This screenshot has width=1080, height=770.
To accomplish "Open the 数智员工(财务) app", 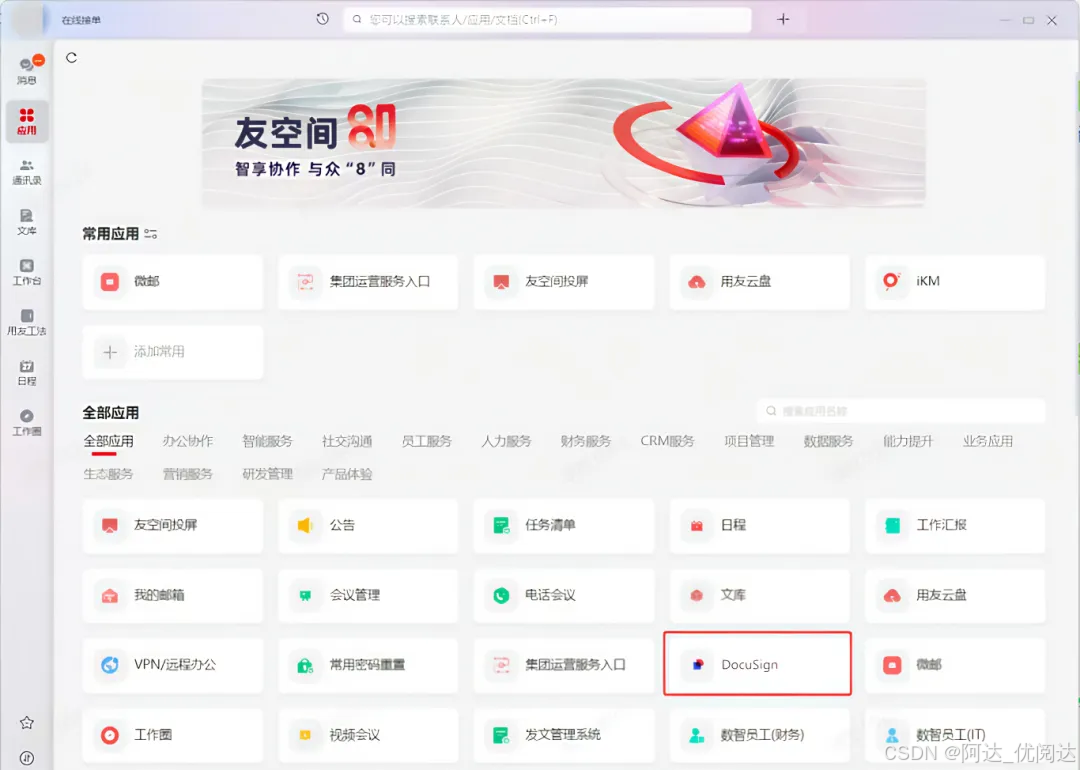I will (760, 736).
